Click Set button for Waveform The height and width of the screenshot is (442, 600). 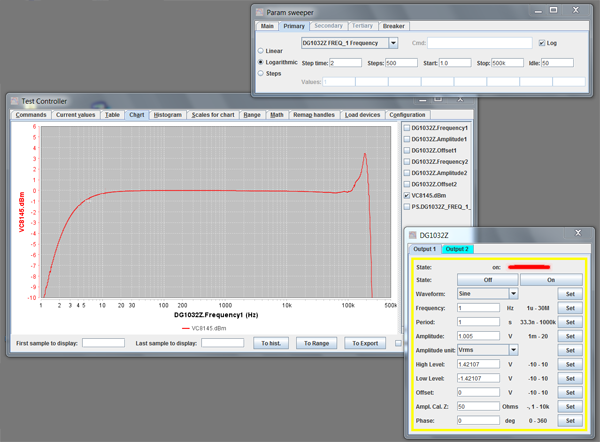(x=570, y=294)
